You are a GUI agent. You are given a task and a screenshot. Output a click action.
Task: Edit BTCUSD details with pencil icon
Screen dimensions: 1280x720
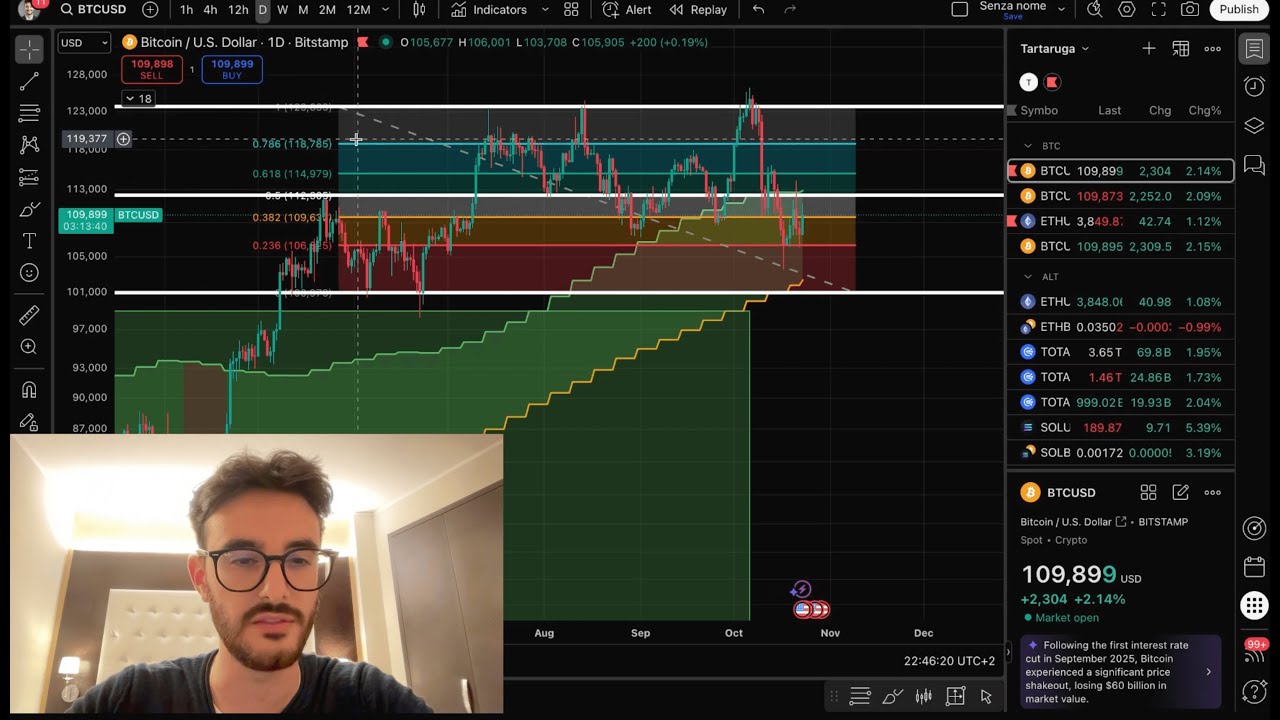tap(1181, 492)
